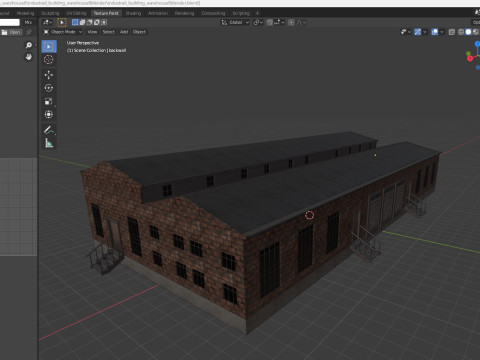480x360 pixels.
Task: Open the editor type dropdown
Action: click(48, 22)
